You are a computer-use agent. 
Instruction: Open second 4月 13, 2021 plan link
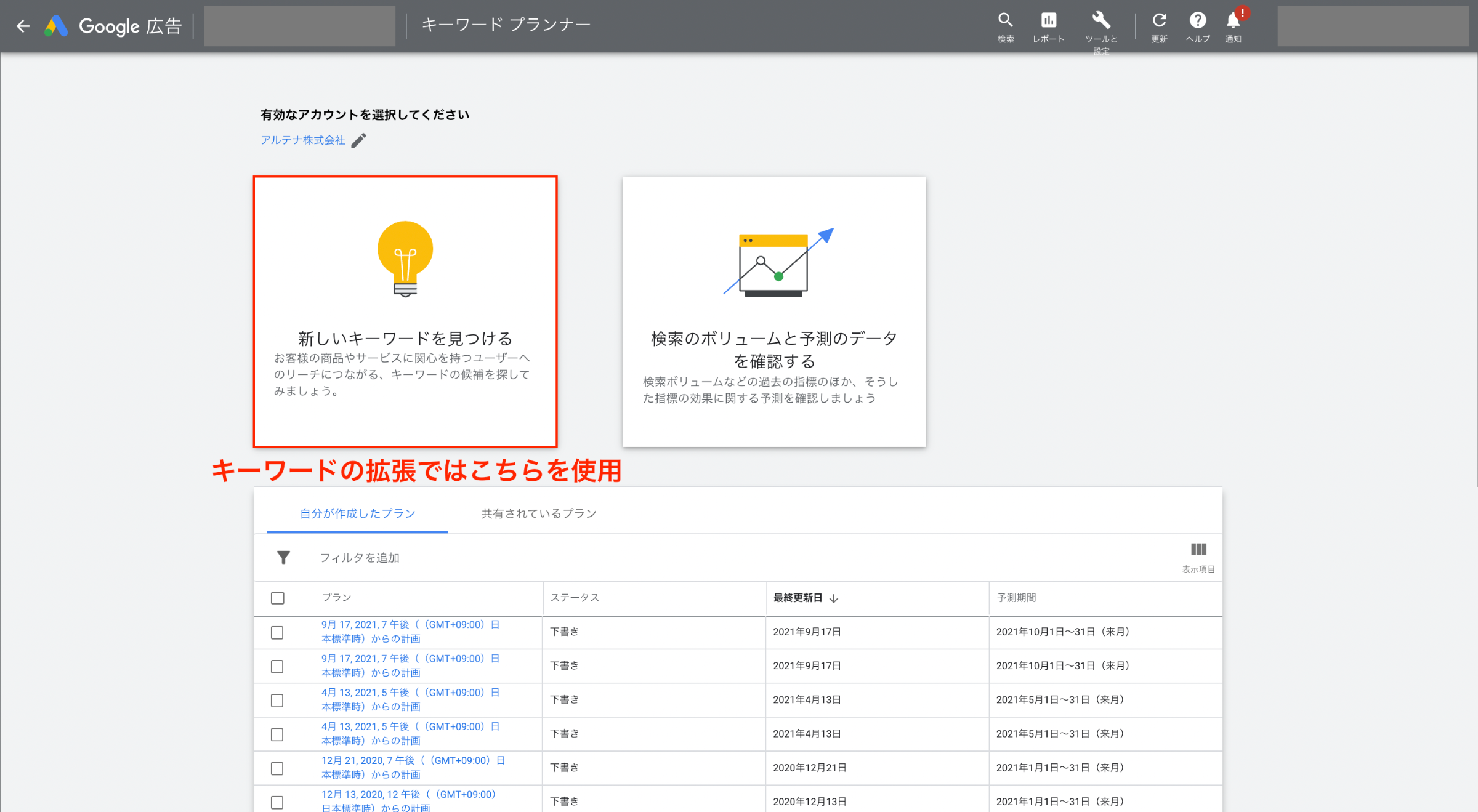click(411, 733)
